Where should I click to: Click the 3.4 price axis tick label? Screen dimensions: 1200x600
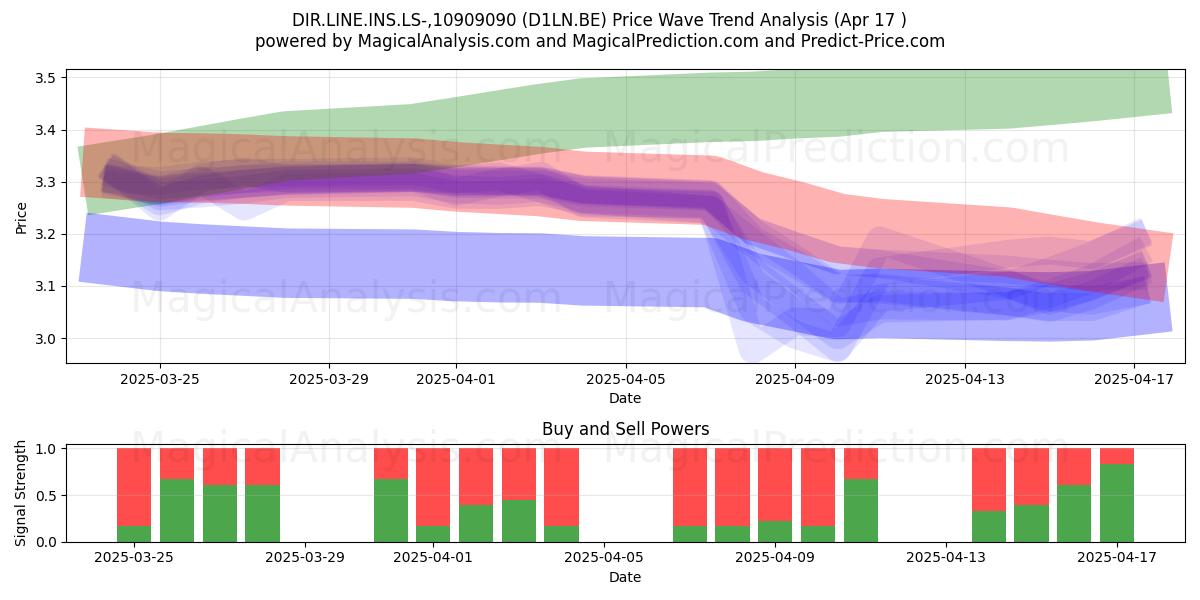(x=47, y=130)
